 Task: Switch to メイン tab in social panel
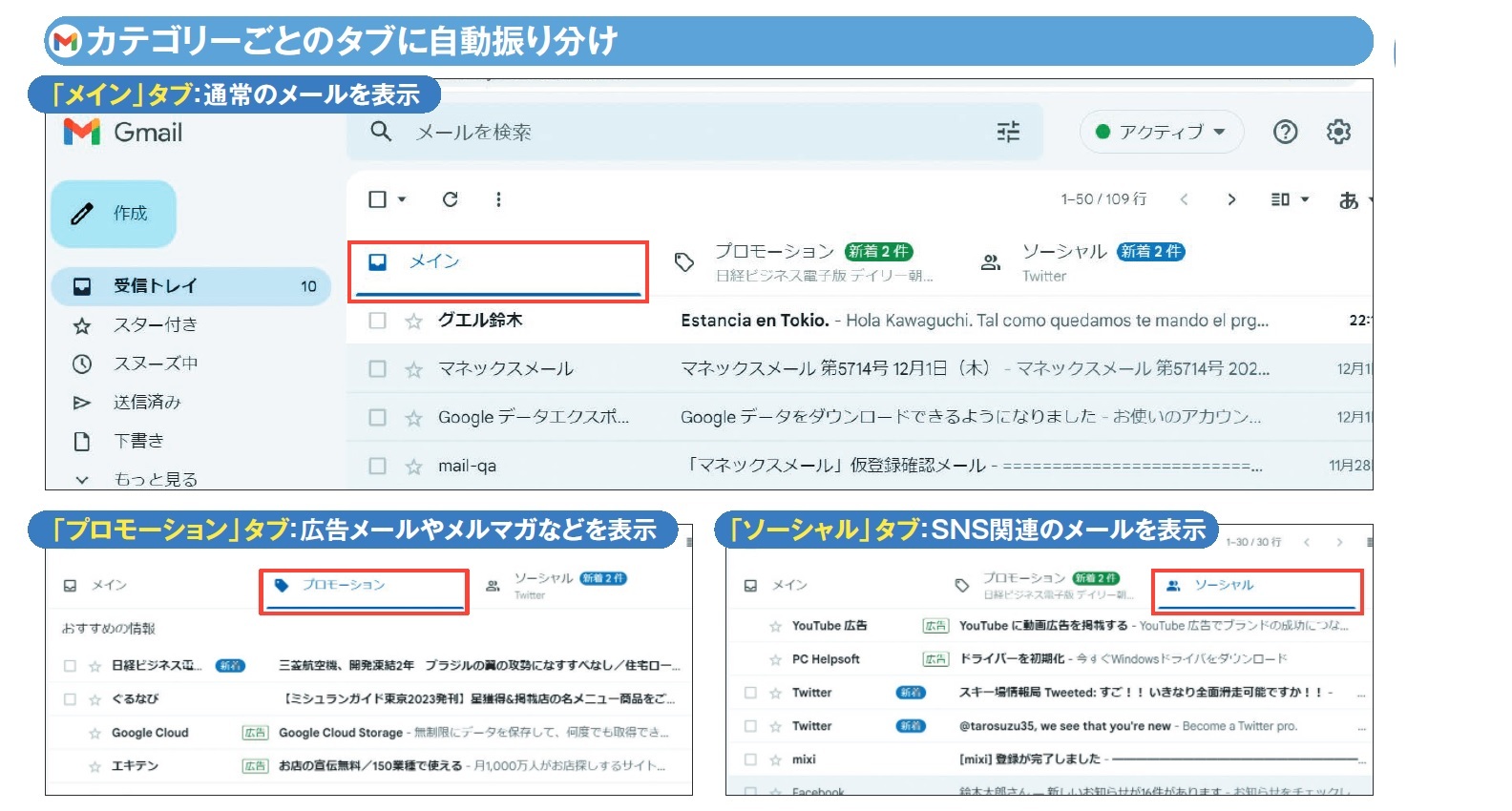coord(776,585)
